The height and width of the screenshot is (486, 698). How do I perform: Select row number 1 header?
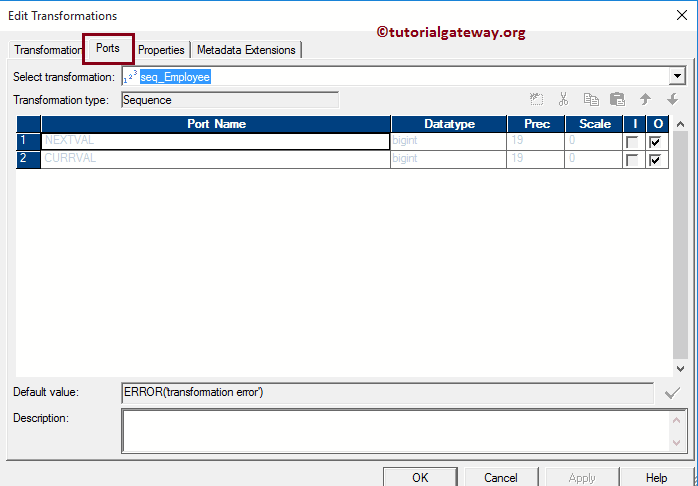click(x=28, y=141)
